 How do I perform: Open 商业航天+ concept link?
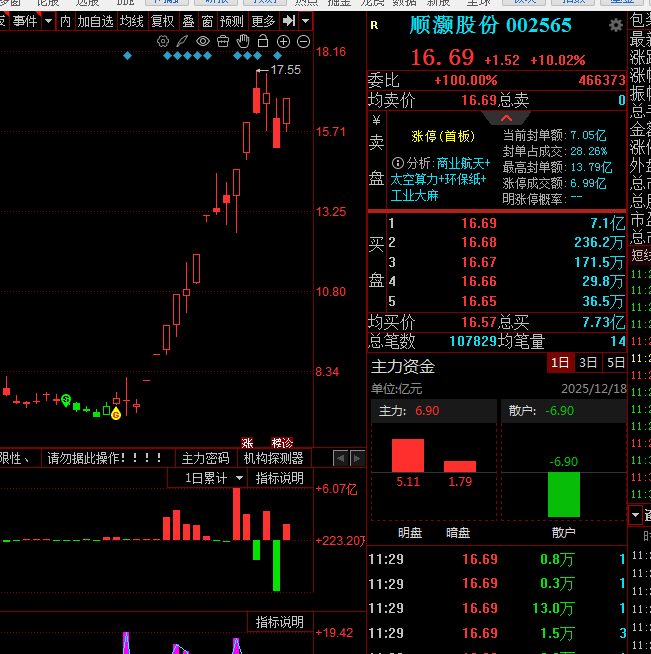[463, 163]
